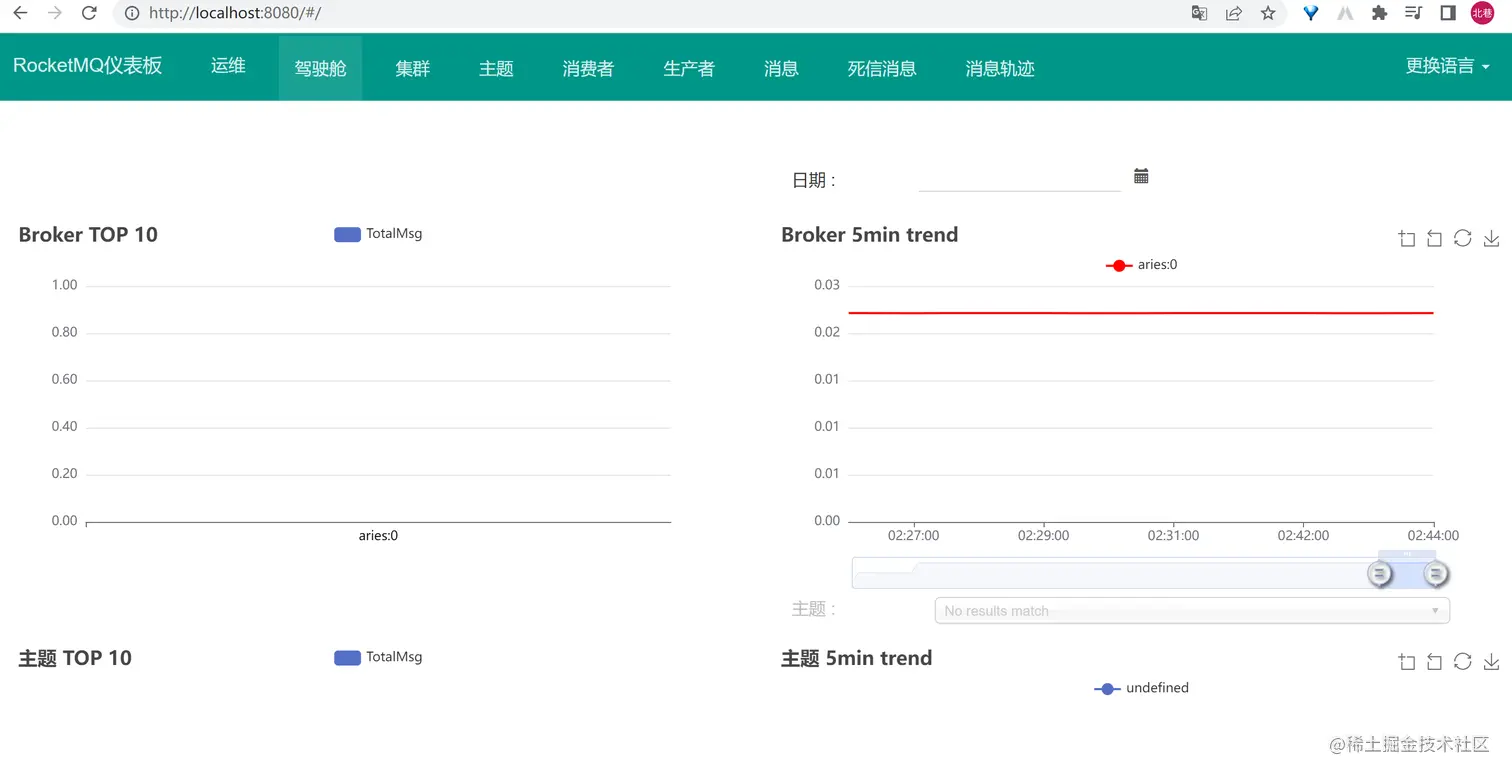Go back with the browser back arrow
The height and width of the screenshot is (777, 1512).
pos(20,13)
